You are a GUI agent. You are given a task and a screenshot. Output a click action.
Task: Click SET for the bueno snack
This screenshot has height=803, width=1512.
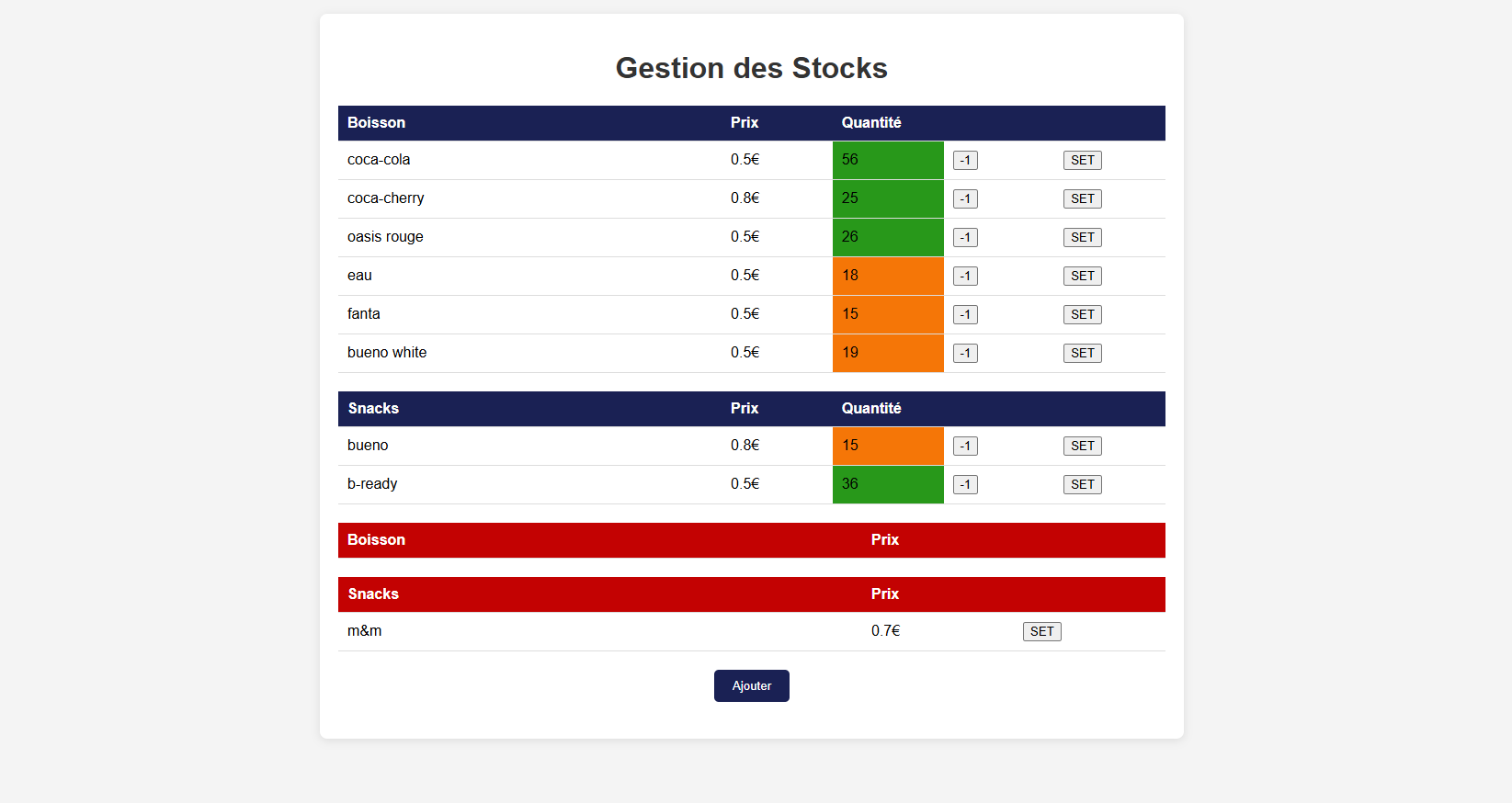coord(1082,447)
